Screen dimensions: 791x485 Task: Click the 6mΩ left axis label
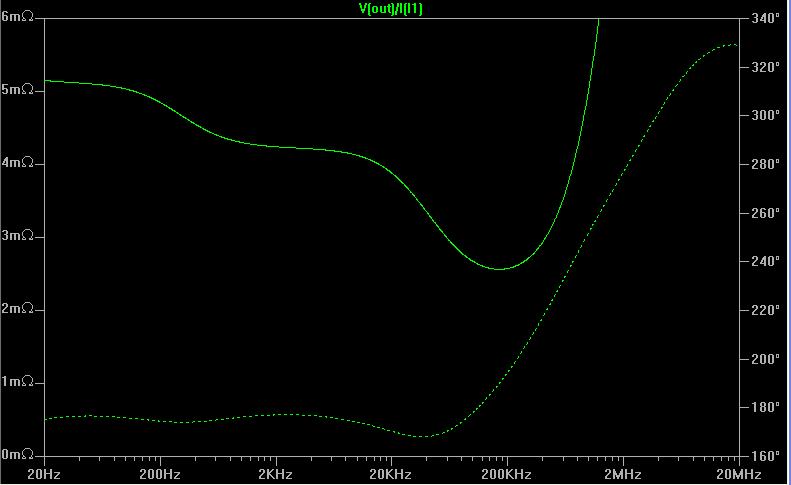point(17,17)
